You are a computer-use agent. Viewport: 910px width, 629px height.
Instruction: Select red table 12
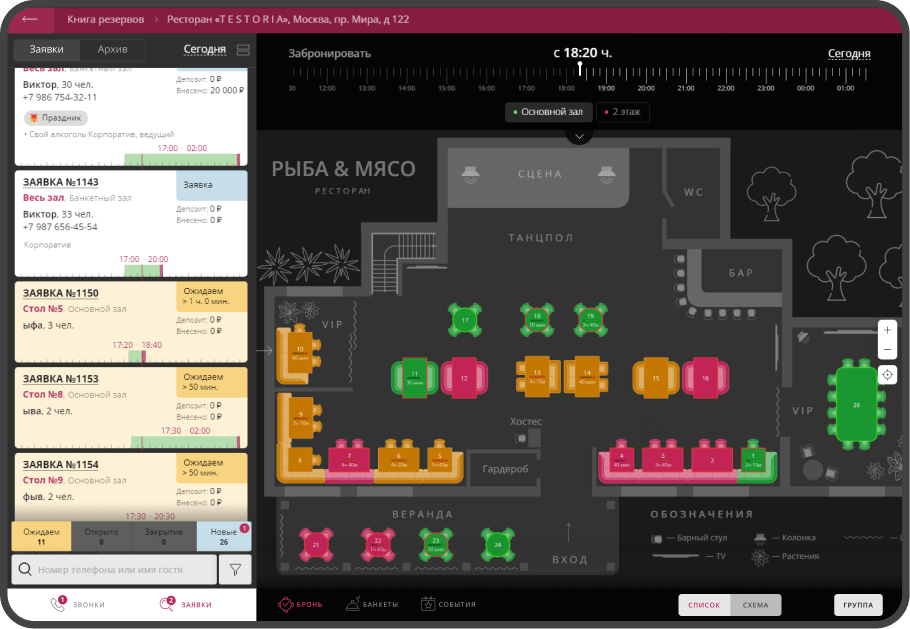click(464, 378)
